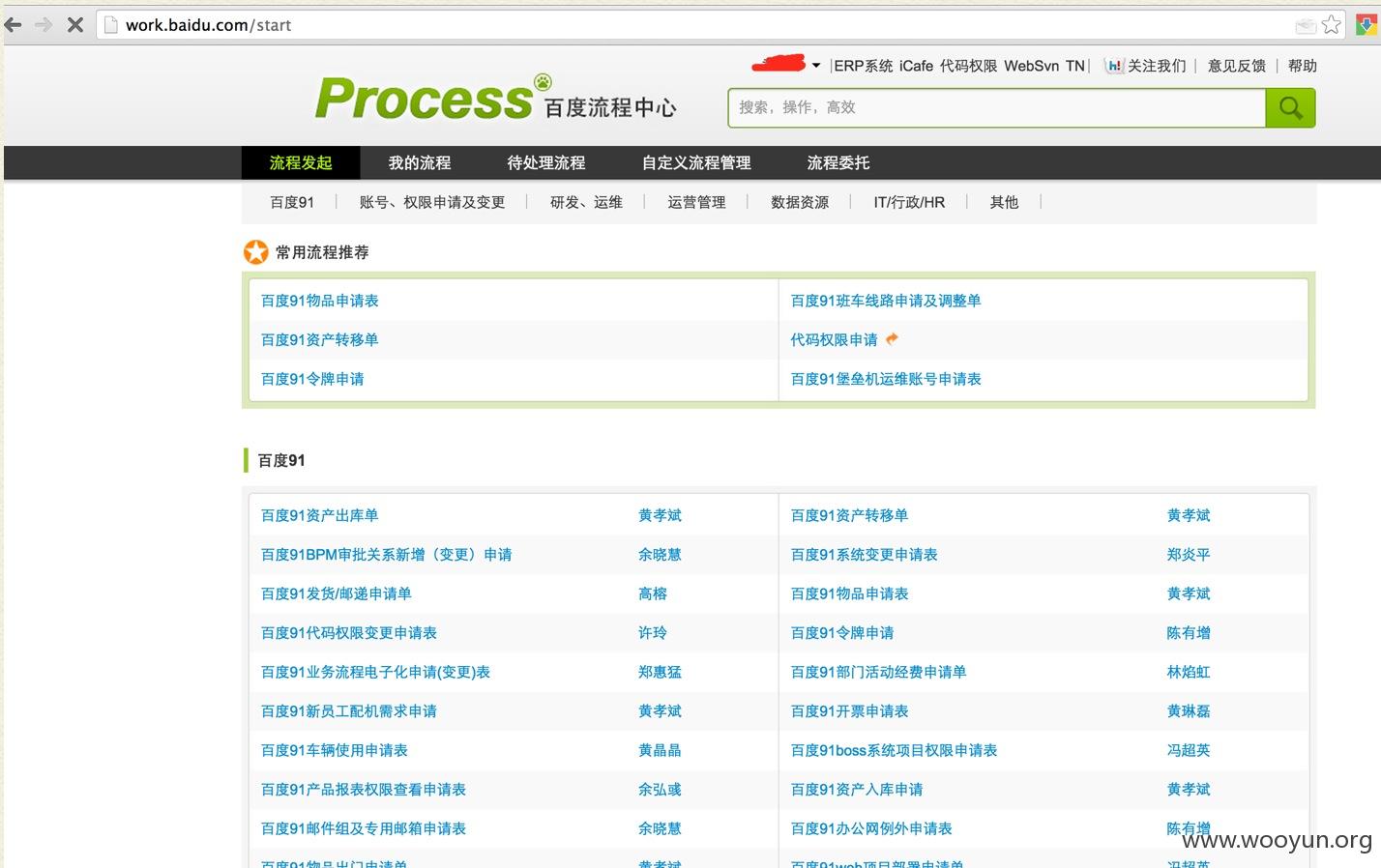Image resolution: width=1381 pixels, height=868 pixels.
Task: Click the browser back arrow
Action: (14, 25)
